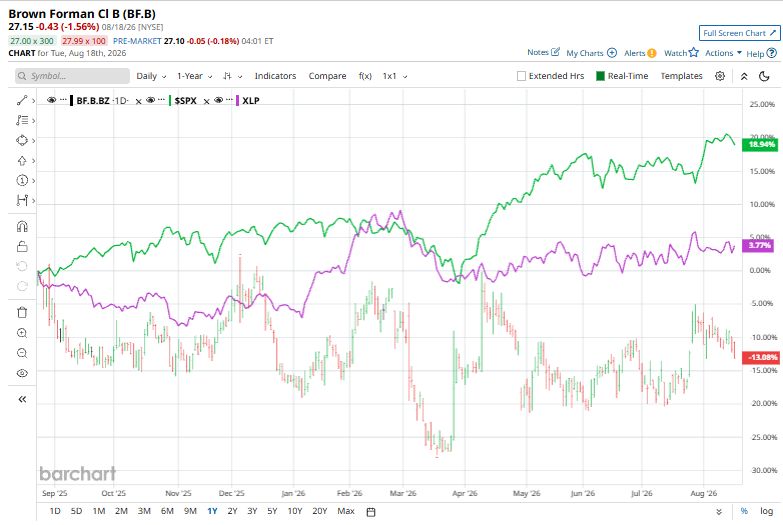Select the 5D time range
Image resolution: width=783 pixels, height=525 pixels.
76,511
